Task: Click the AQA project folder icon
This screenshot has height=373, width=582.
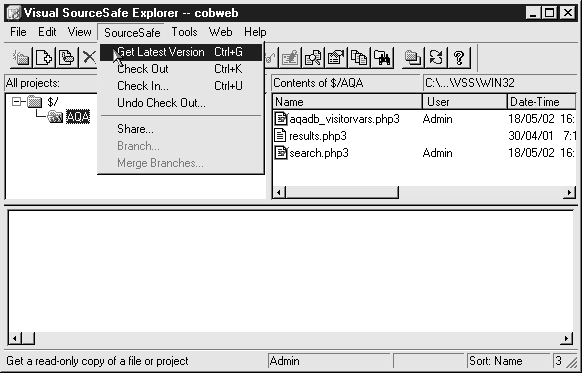Action: 55,117
